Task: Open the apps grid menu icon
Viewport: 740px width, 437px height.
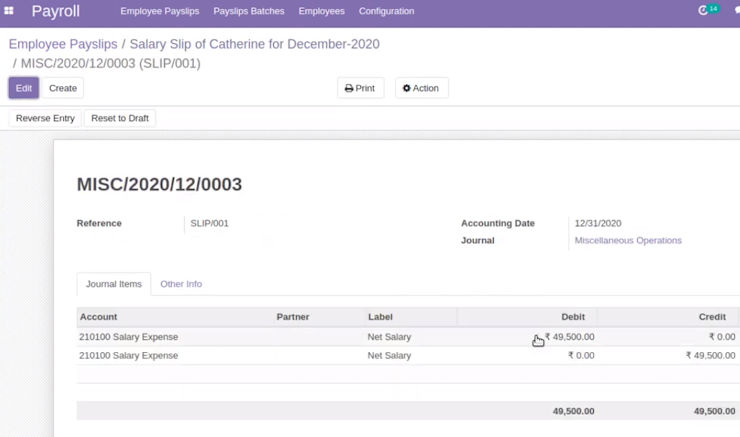Action: [9, 10]
